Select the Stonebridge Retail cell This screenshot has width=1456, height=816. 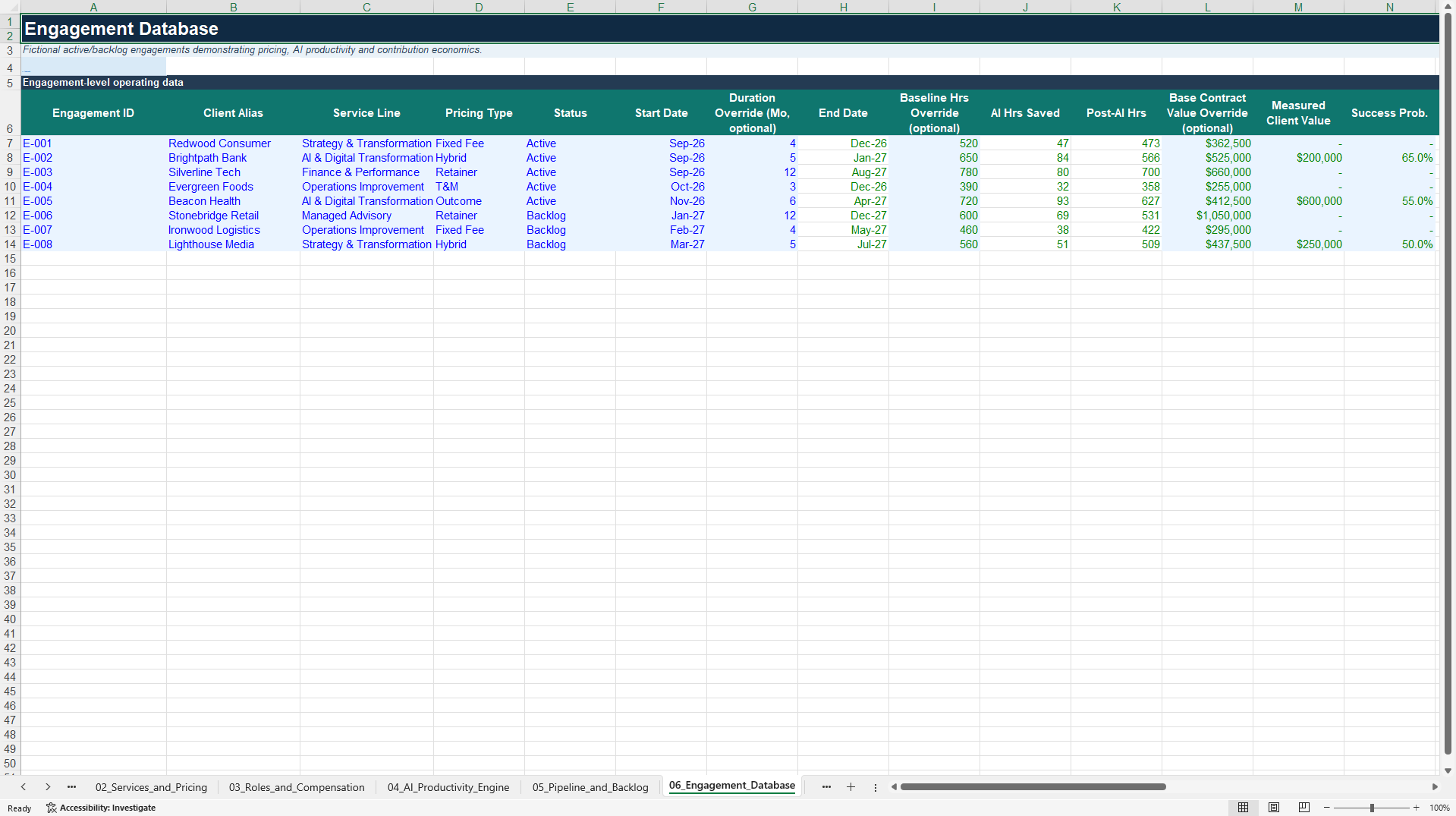click(x=233, y=216)
